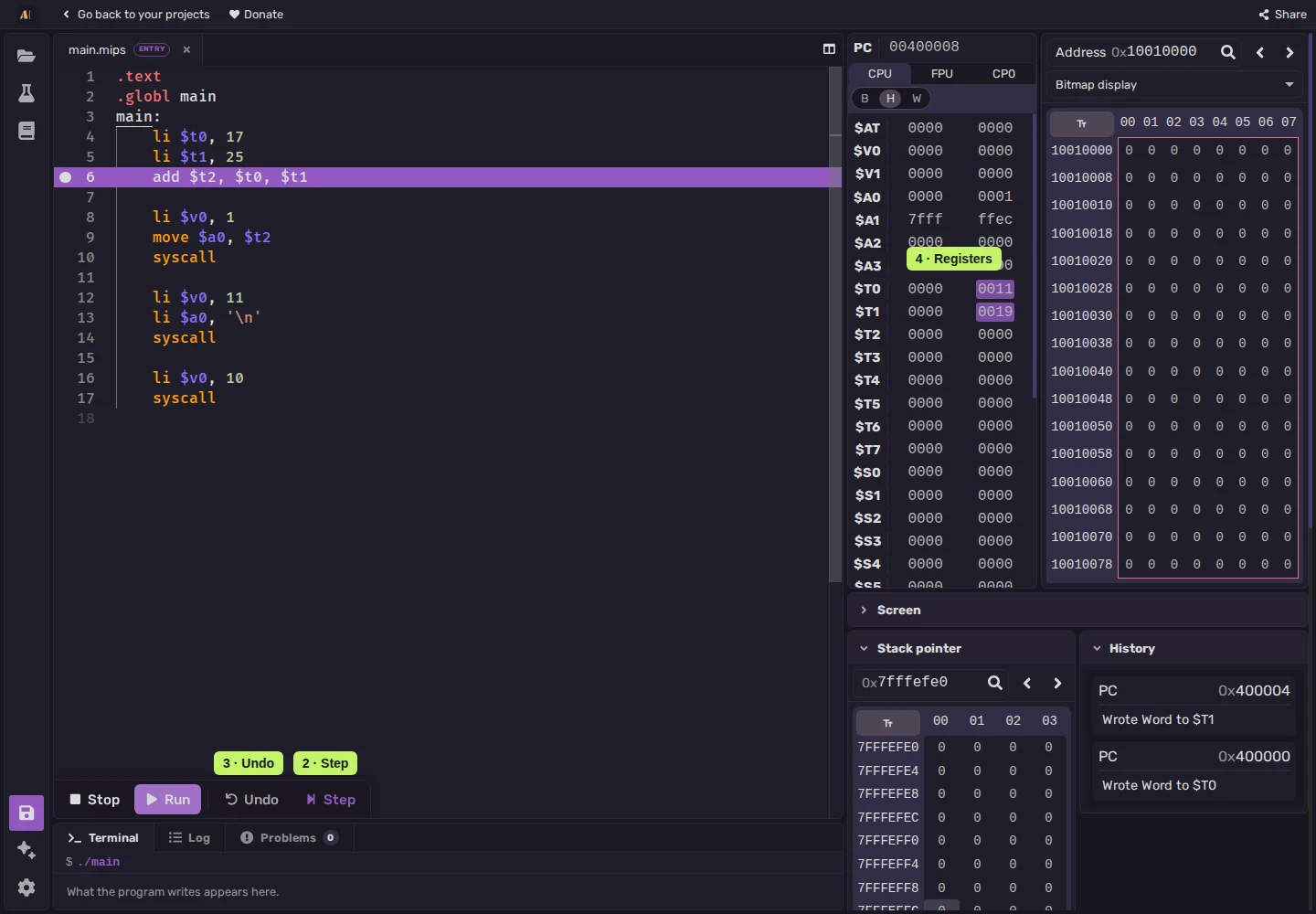
Task: Go to next stack page arrow
Action: pyautogui.click(x=1057, y=683)
